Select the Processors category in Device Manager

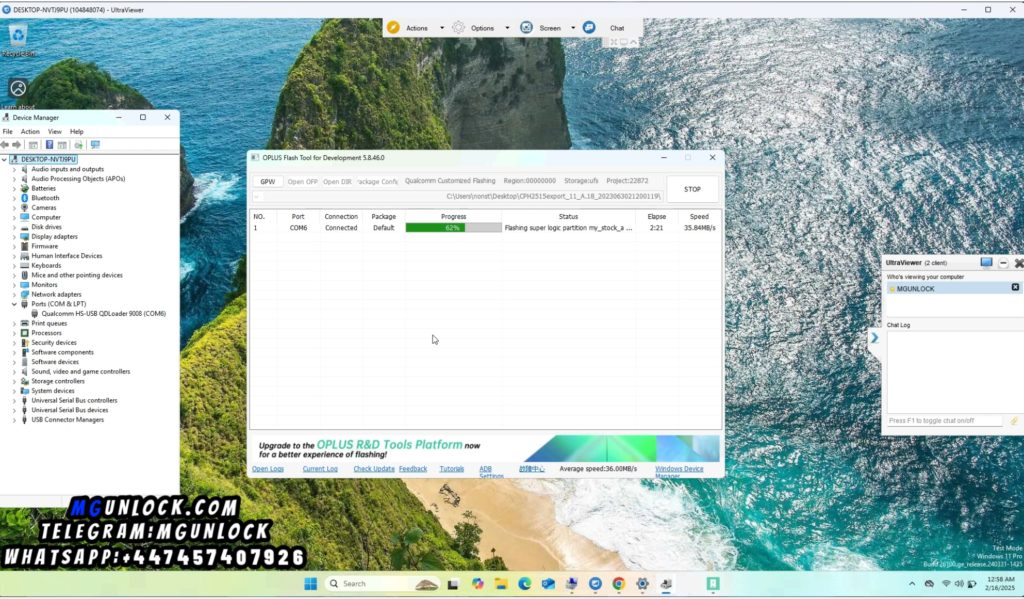(x=46, y=333)
